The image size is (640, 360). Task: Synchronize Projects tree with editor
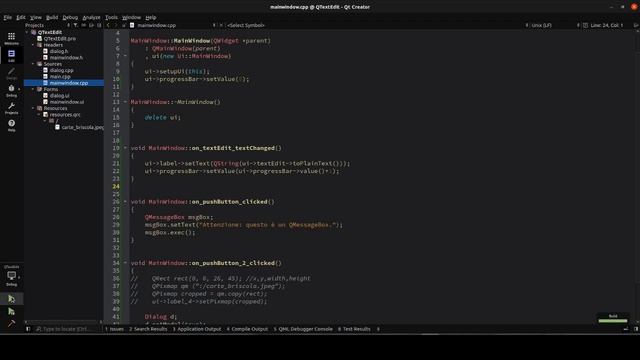[x=84, y=25]
